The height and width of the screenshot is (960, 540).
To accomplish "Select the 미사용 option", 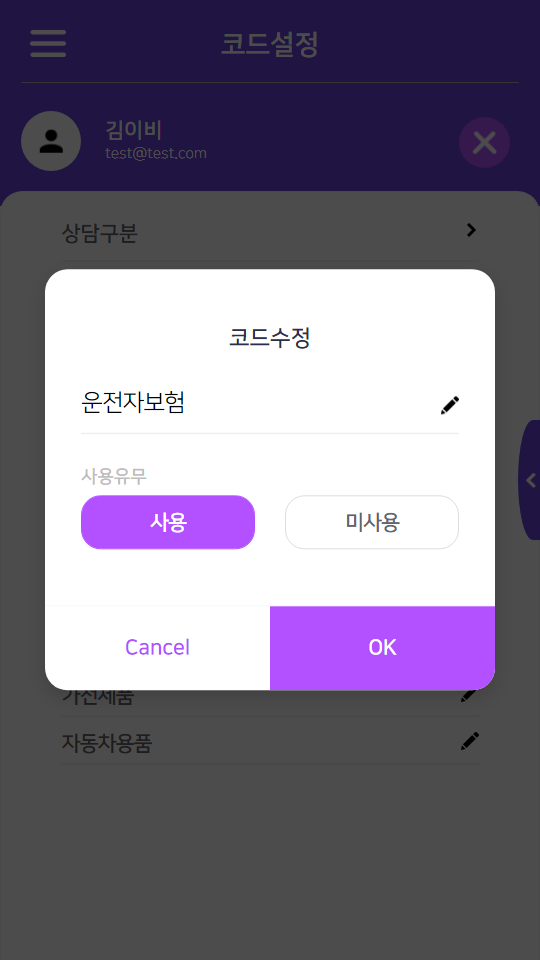I will (372, 522).
